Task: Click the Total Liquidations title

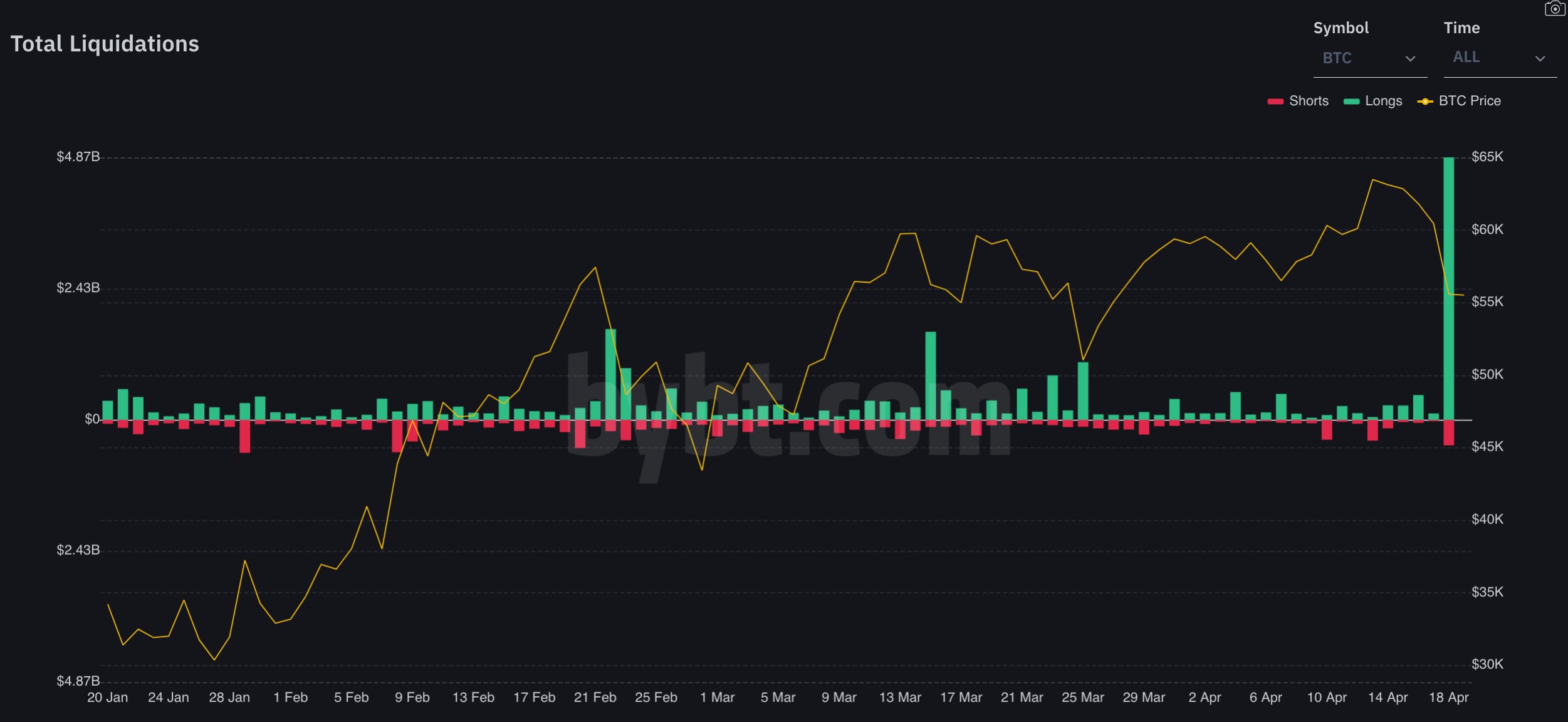Action: click(x=105, y=44)
